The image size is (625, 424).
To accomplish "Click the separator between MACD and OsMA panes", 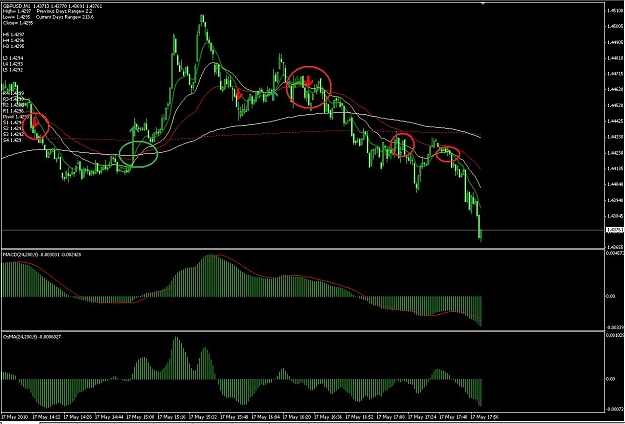I will [x=303, y=331].
